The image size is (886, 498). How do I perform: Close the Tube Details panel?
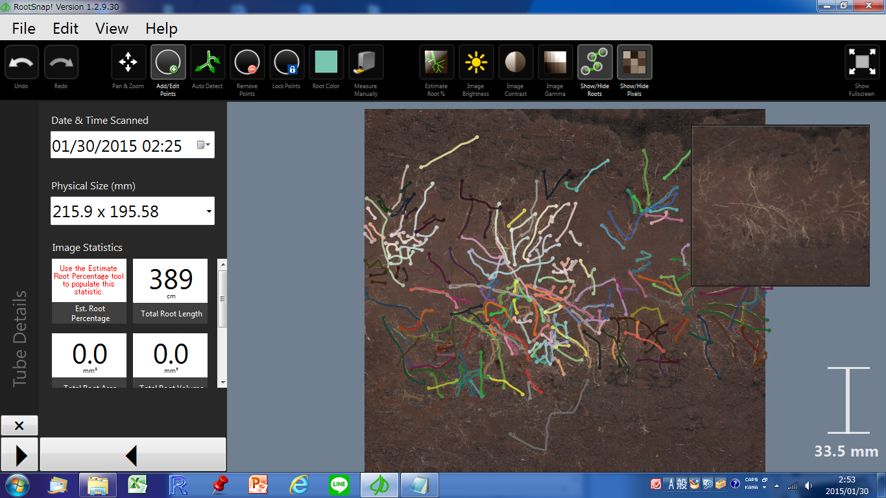[x=19, y=426]
